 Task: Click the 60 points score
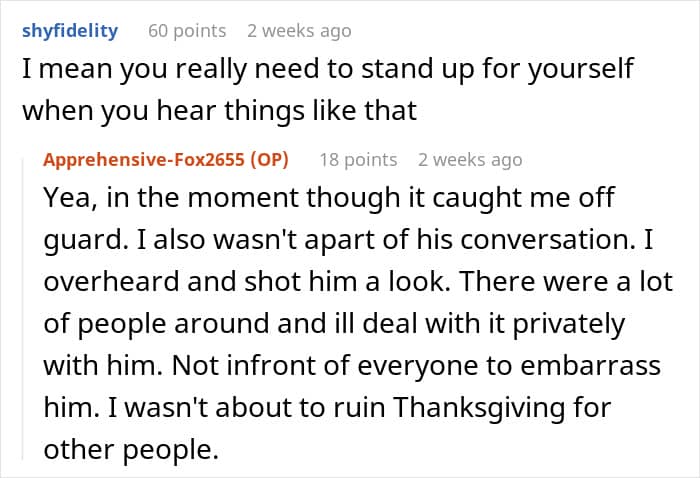coord(187,31)
